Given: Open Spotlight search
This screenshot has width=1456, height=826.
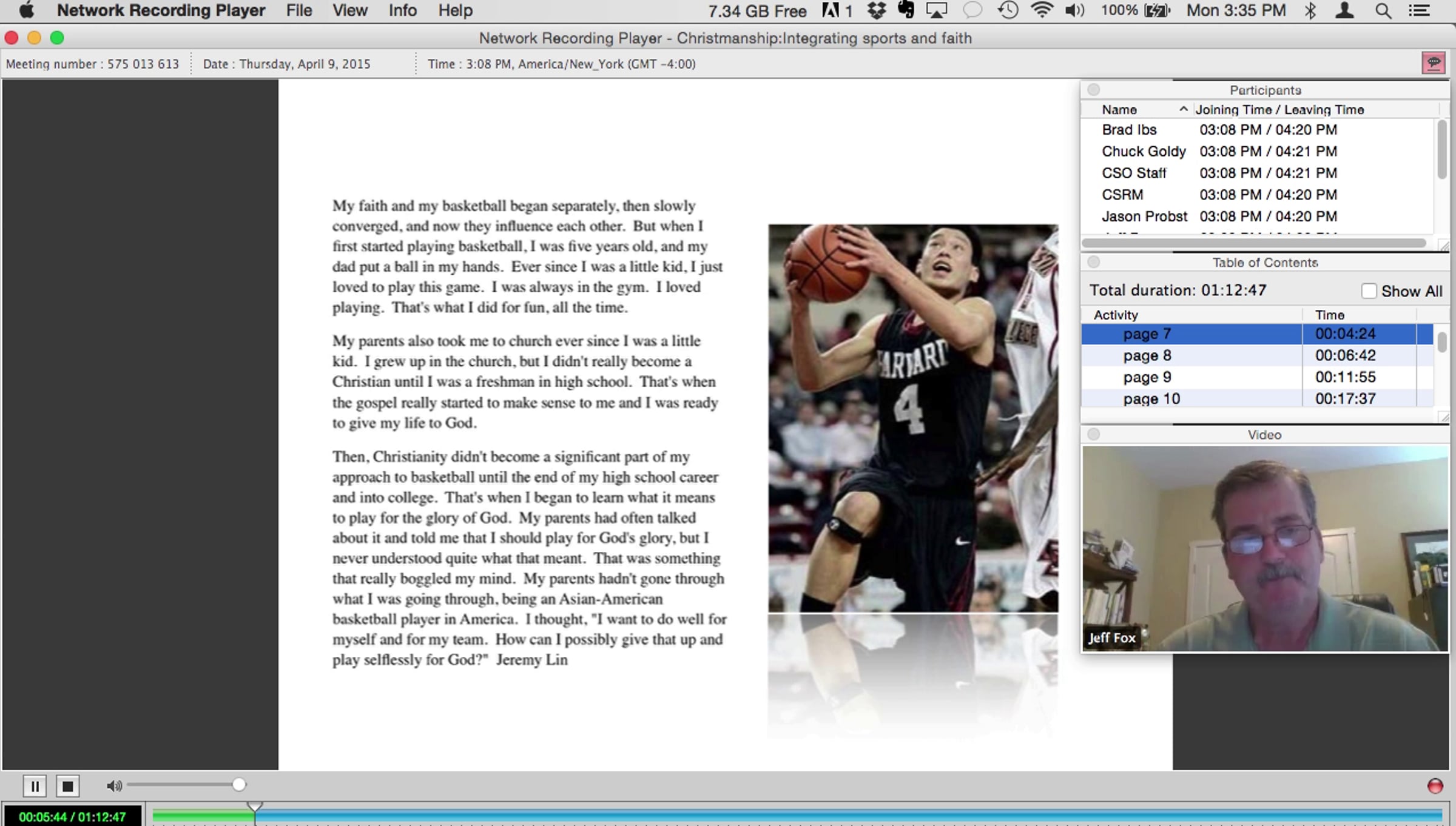Looking at the screenshot, I should click(1383, 11).
